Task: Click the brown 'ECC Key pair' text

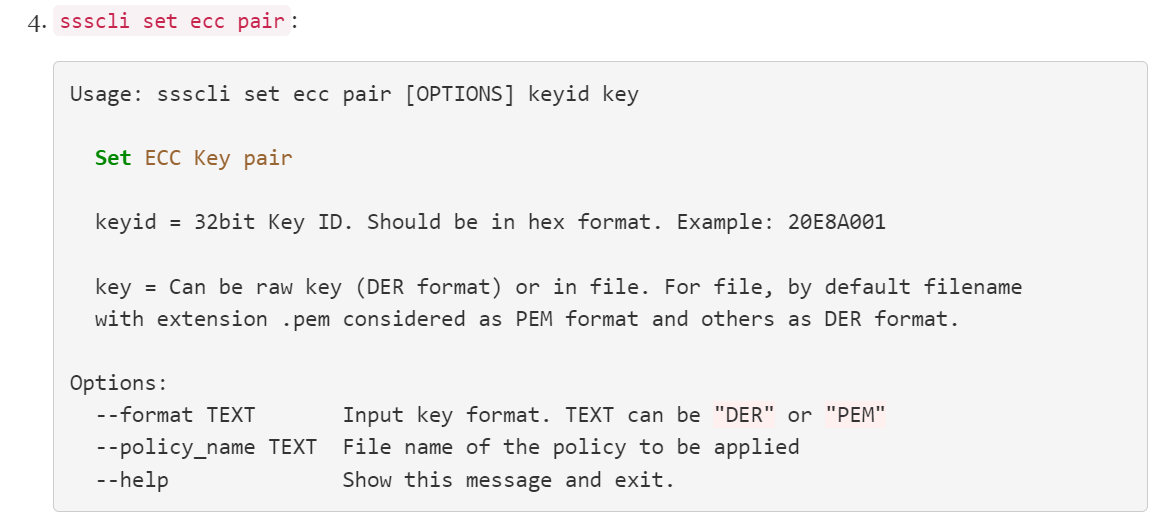Action: pyautogui.click(x=218, y=158)
